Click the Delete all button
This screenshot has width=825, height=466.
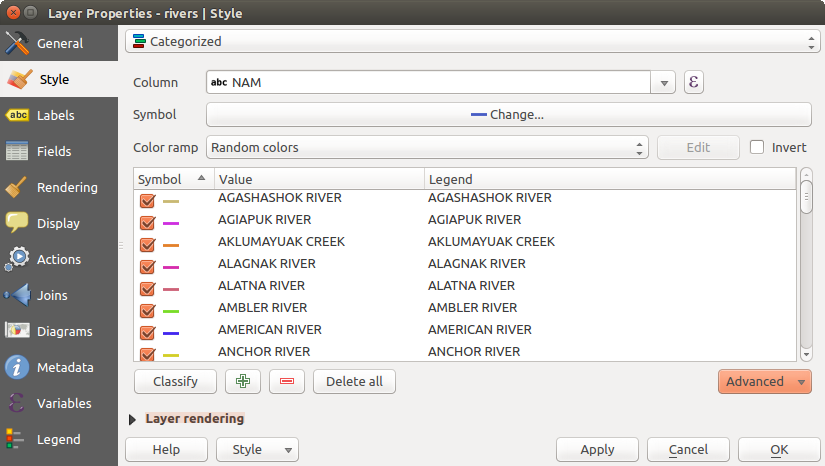(354, 381)
